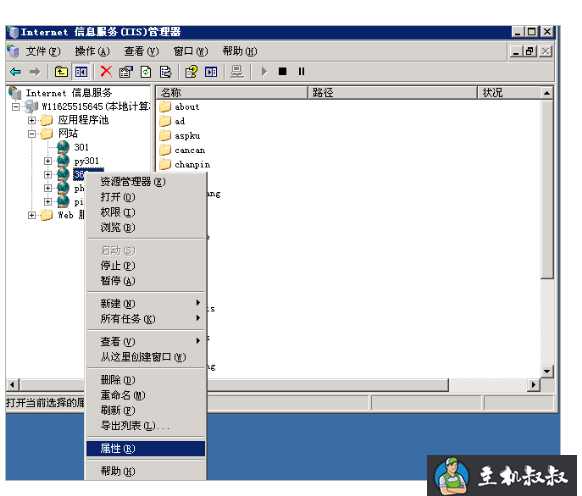
Task: Choose 从这里创建窗口(W) in the context menu
Action: (146, 357)
